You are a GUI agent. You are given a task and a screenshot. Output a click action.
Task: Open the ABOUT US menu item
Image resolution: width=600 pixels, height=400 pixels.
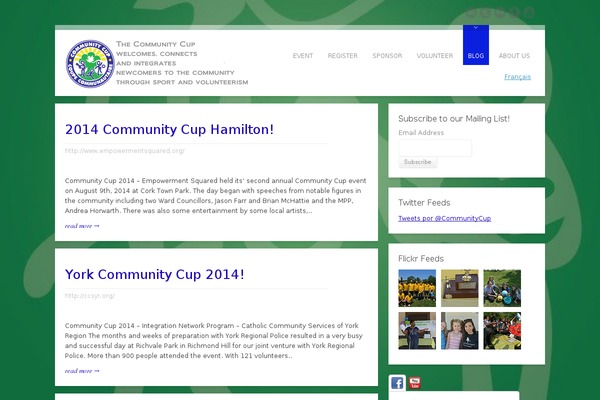[514, 56]
